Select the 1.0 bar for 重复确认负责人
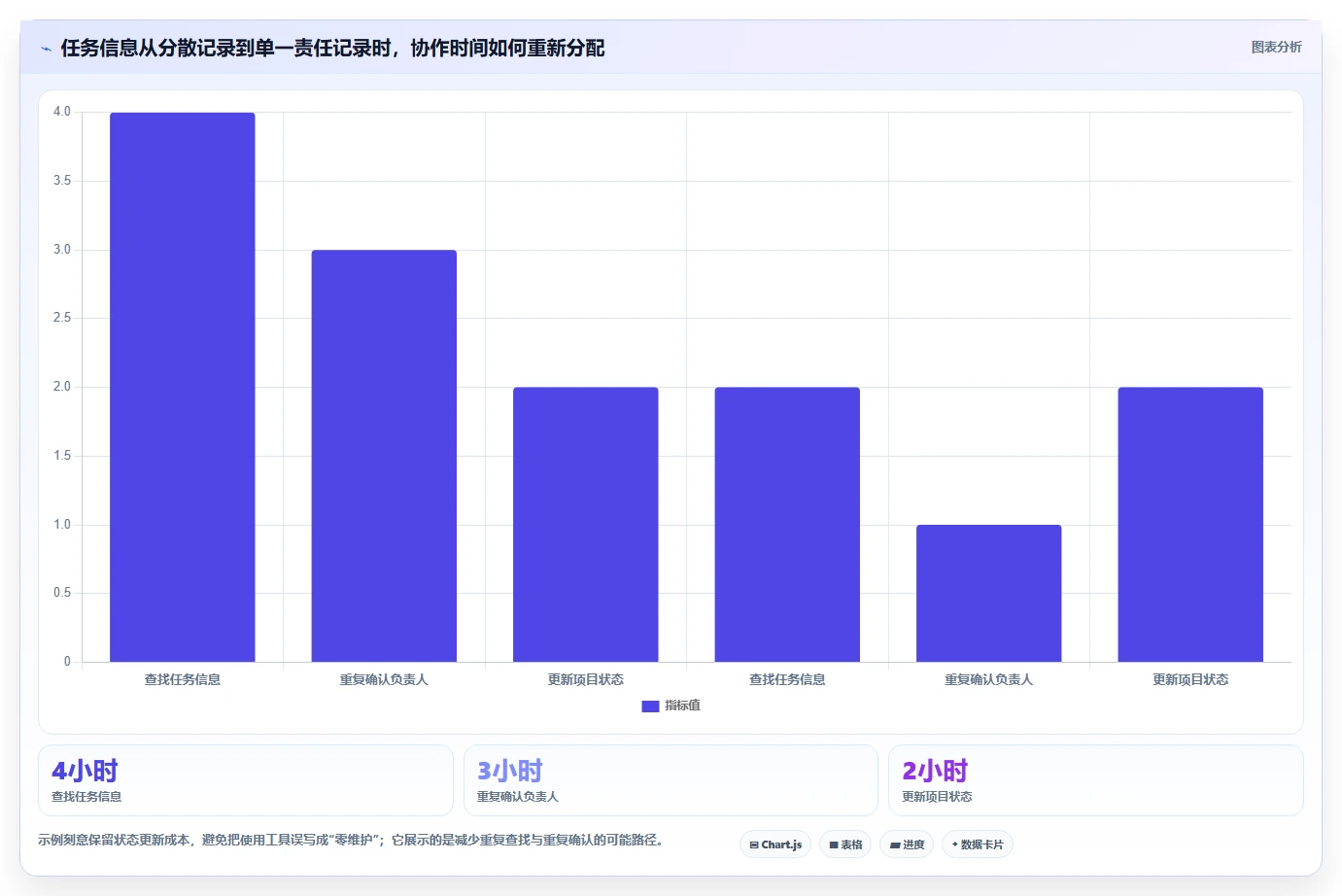Screen dimensions: 1342x896 point(988,593)
